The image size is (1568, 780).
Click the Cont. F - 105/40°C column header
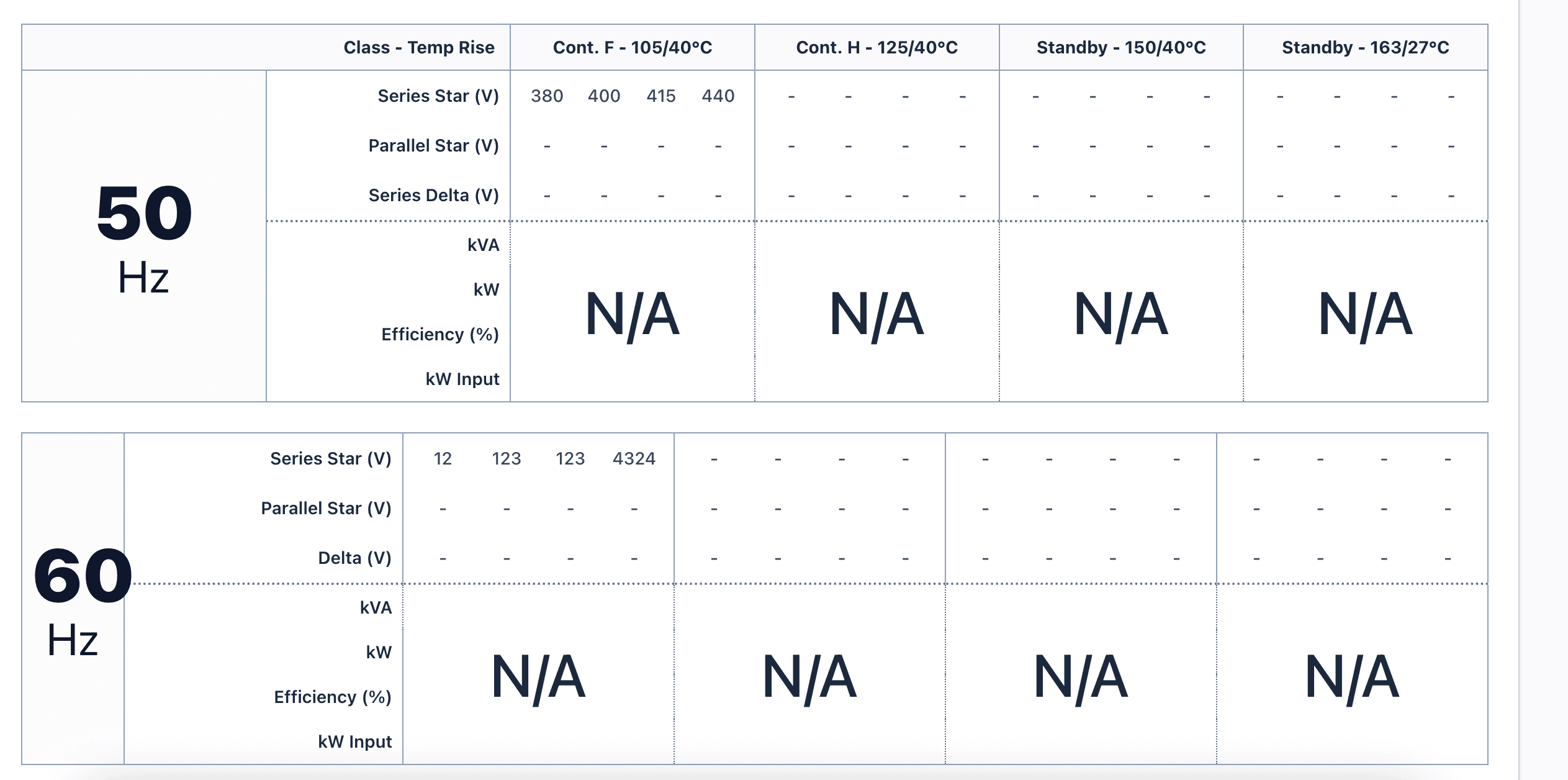click(x=632, y=48)
